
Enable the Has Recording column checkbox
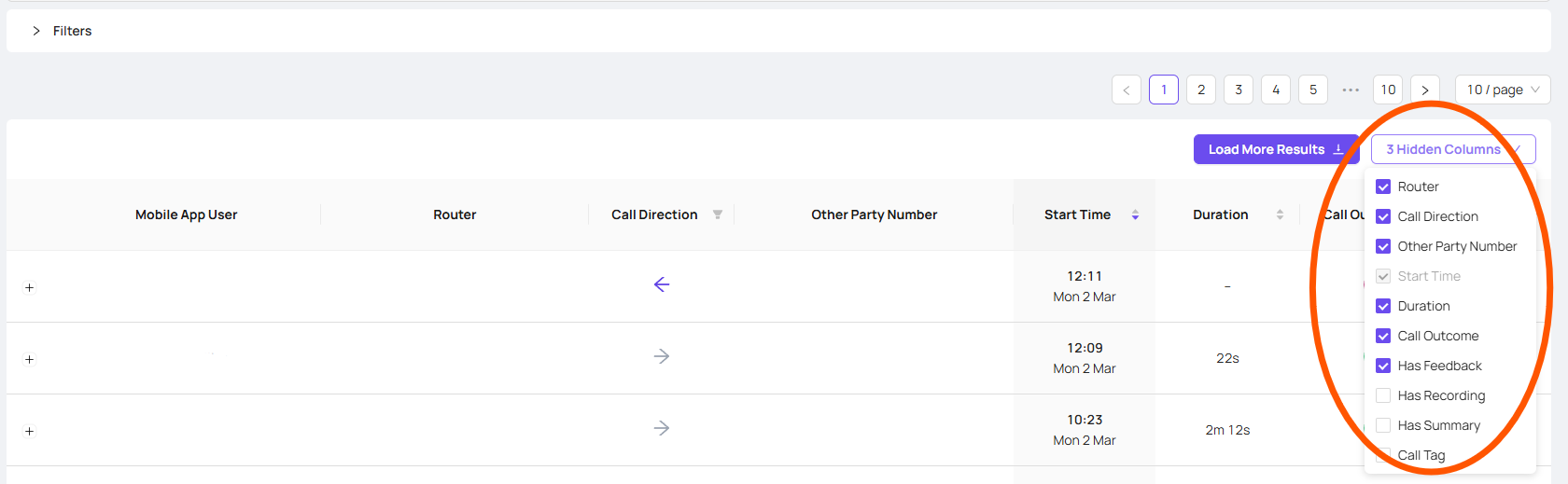coord(1383,395)
